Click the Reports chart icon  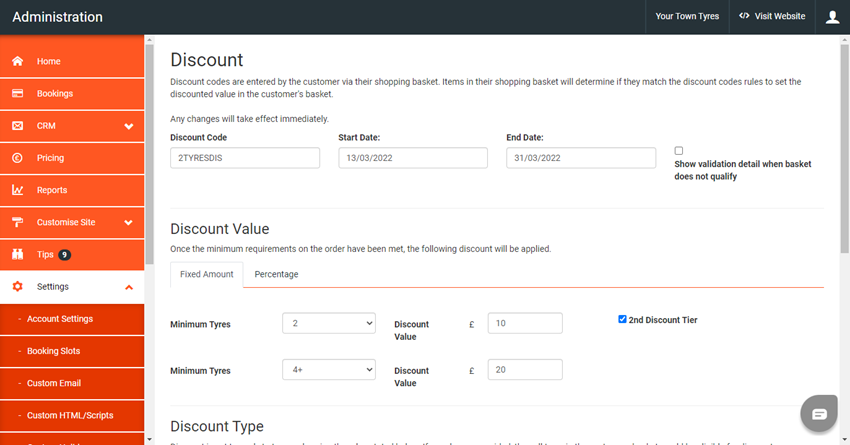tap(18, 190)
